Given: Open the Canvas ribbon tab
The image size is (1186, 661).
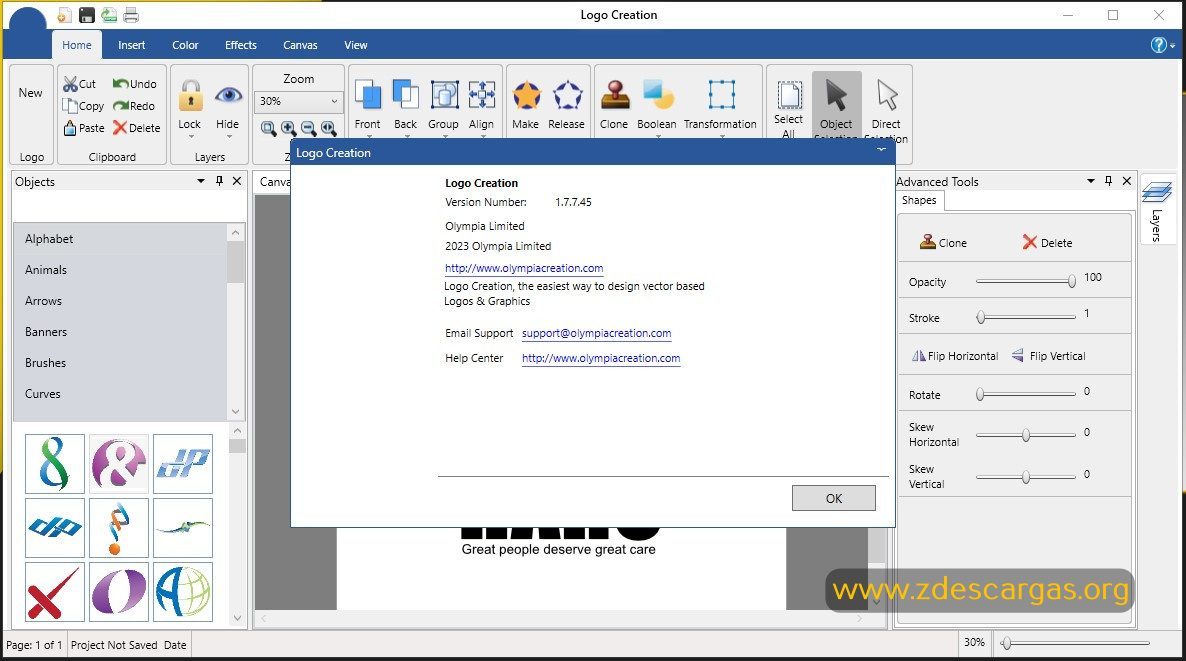Looking at the screenshot, I should tap(300, 45).
